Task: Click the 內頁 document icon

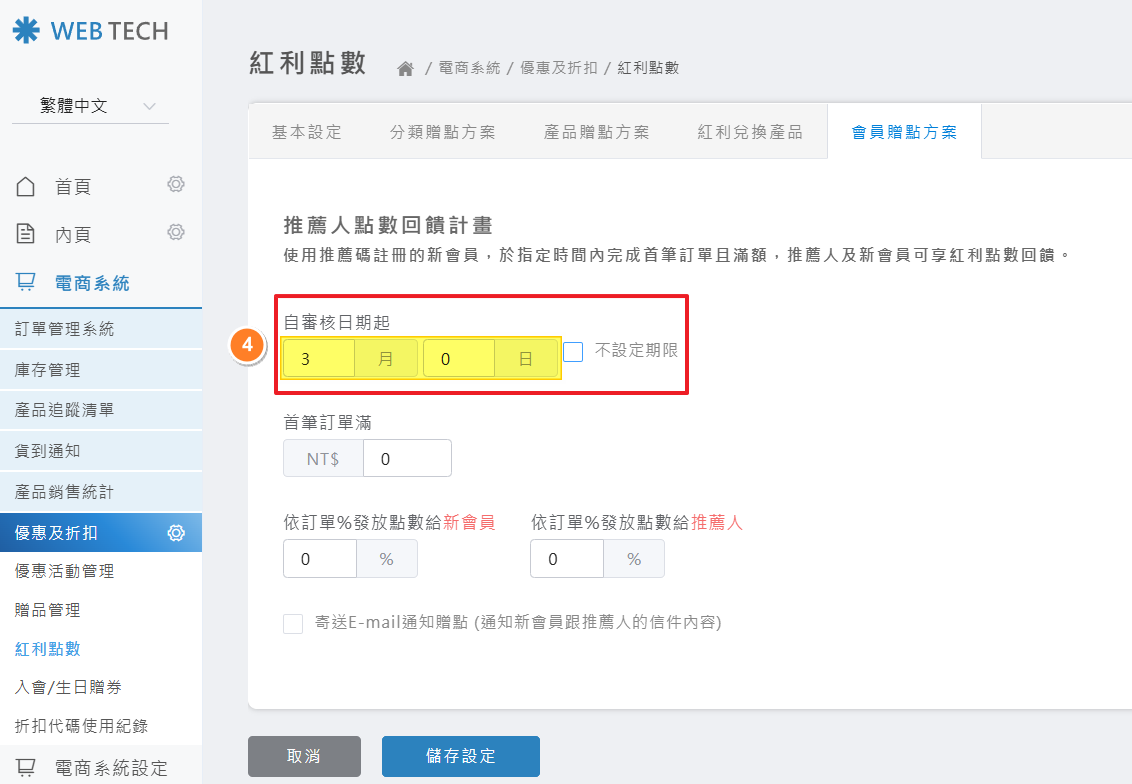Action: (26, 234)
